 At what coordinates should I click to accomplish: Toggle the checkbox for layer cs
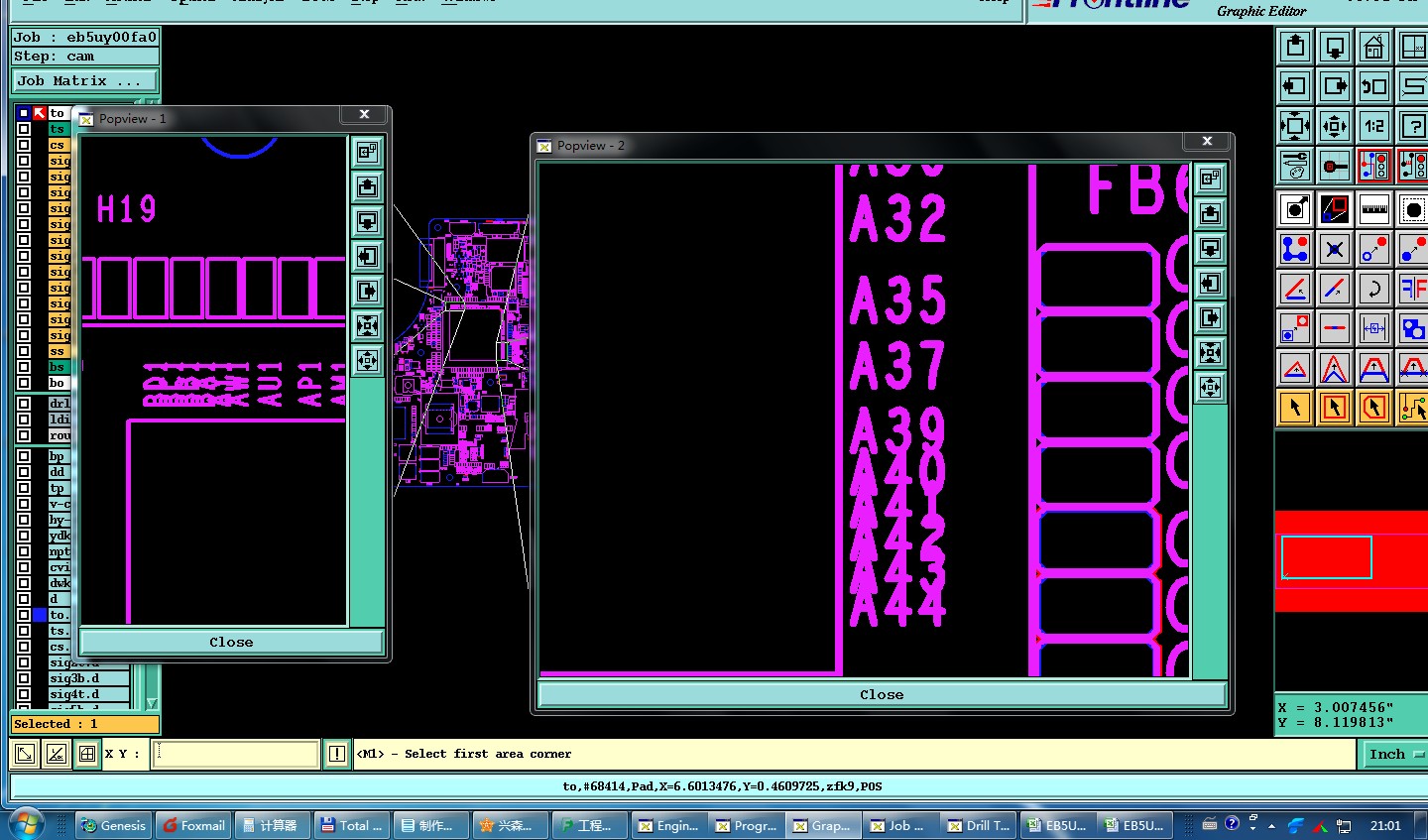click(24, 145)
